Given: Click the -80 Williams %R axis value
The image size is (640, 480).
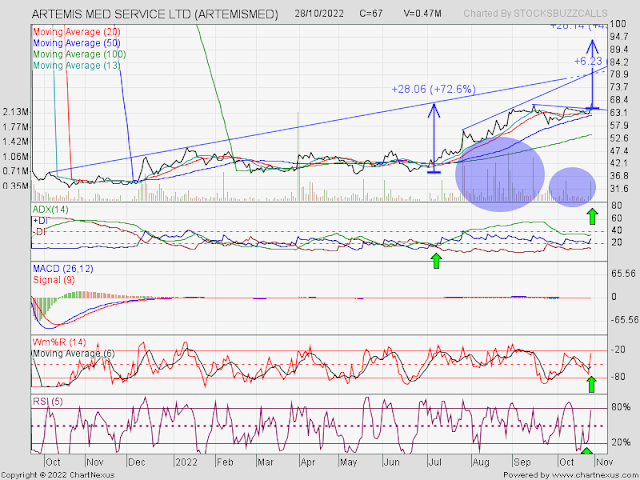Looking at the screenshot, I should pos(619,376).
